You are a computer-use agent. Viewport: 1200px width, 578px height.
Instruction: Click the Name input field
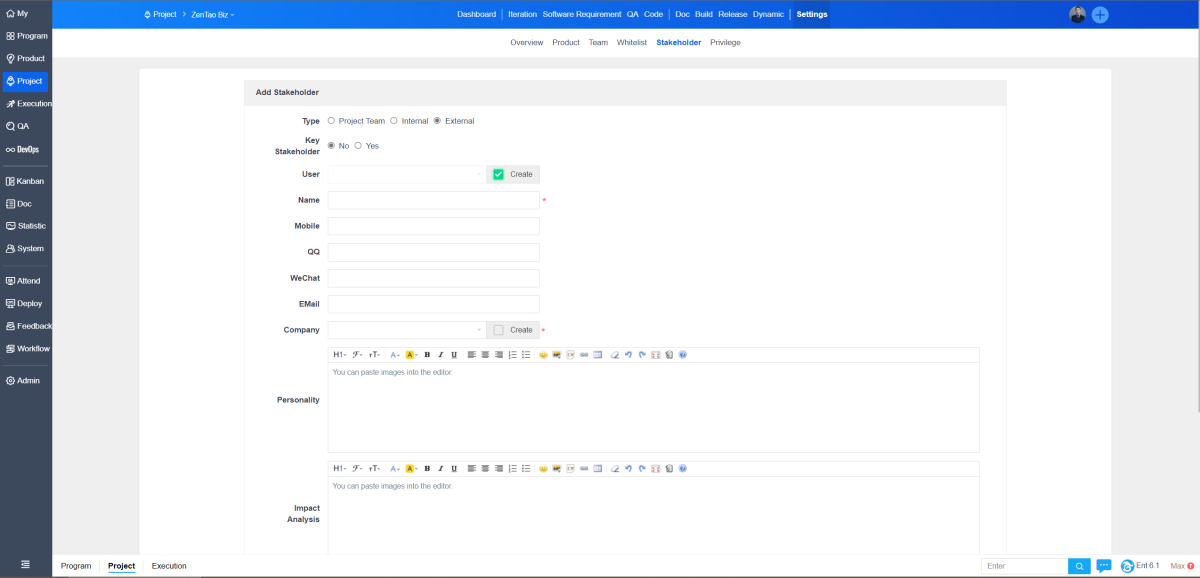tap(433, 200)
